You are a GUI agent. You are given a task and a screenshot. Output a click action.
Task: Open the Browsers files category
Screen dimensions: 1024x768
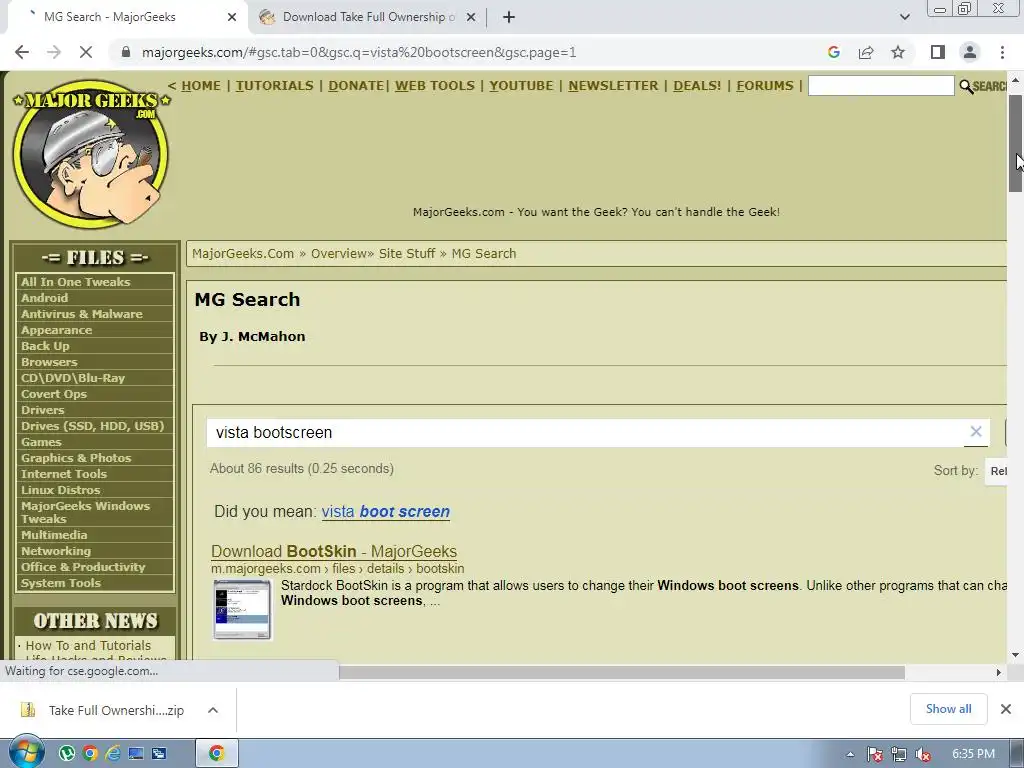point(49,362)
